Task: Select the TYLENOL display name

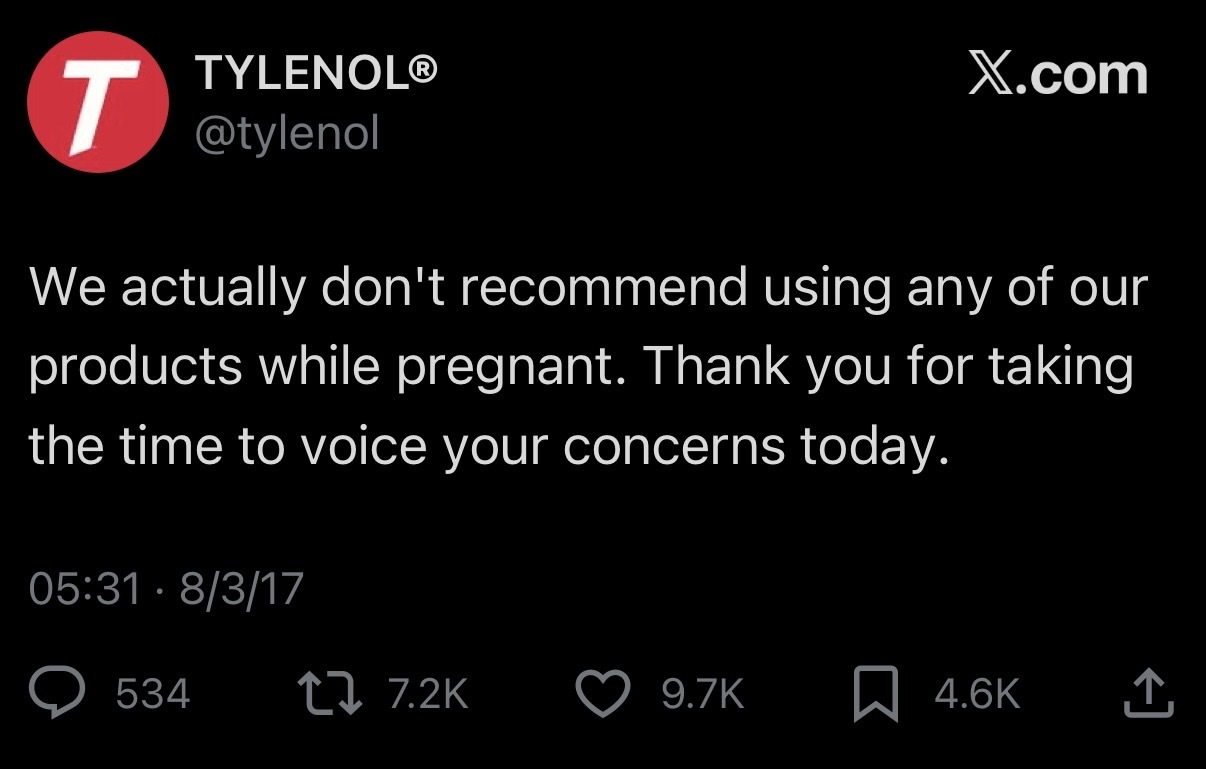Action: tap(304, 75)
